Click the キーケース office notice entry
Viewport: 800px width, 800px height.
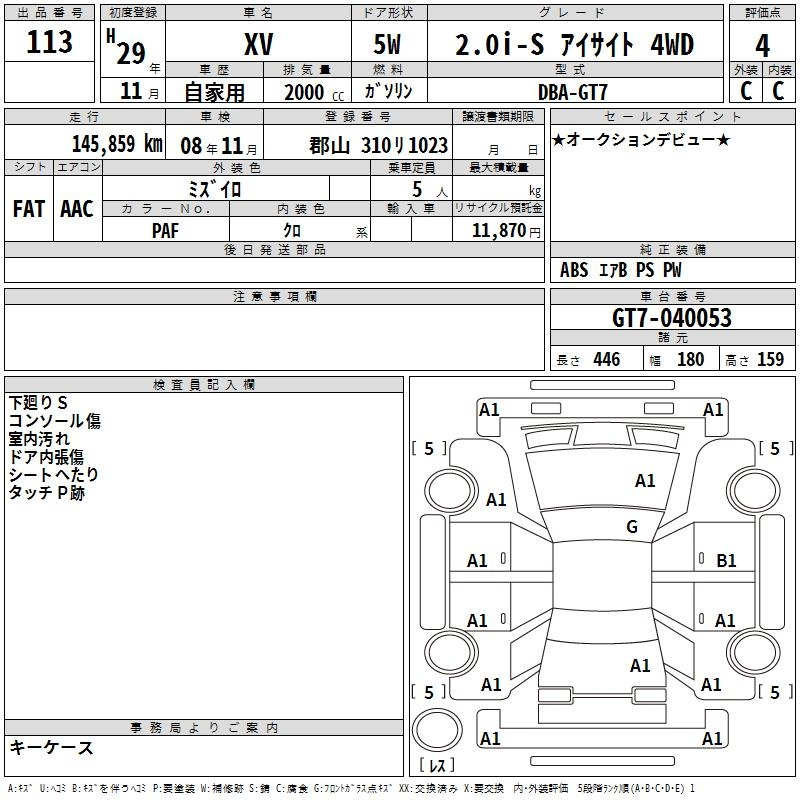pyautogui.click(x=52, y=748)
